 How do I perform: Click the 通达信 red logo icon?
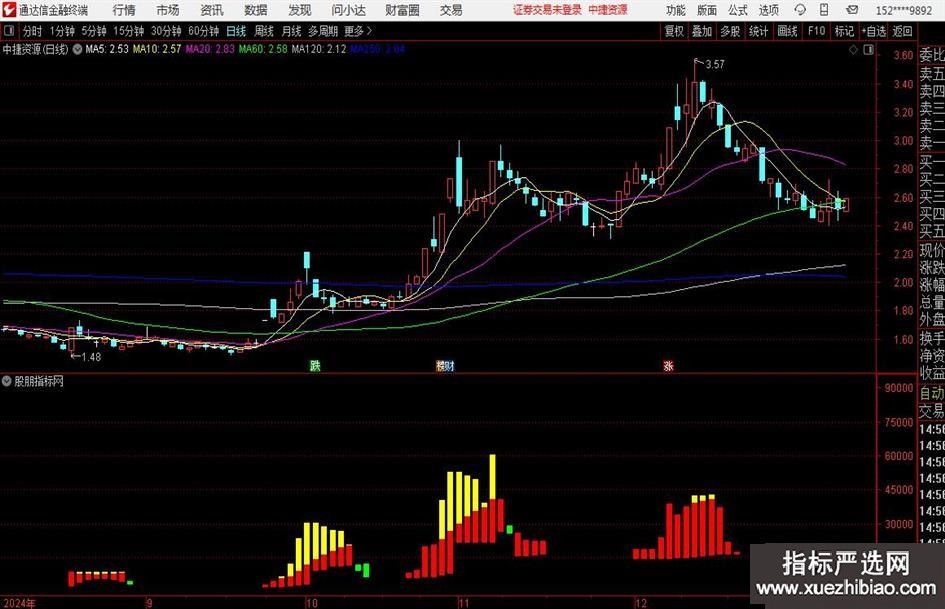tap(10, 10)
